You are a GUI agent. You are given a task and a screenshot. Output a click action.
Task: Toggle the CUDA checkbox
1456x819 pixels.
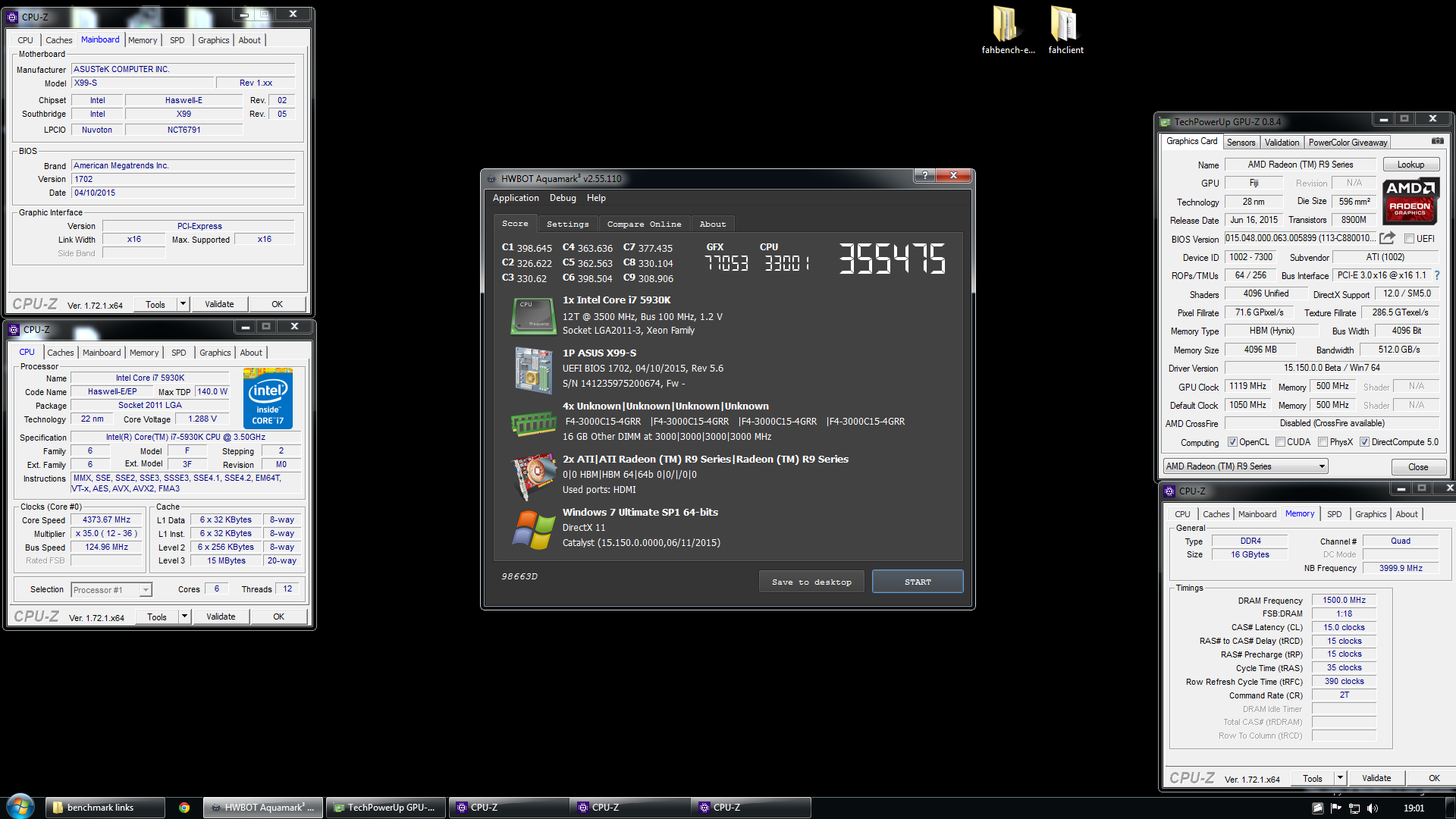tap(1280, 442)
